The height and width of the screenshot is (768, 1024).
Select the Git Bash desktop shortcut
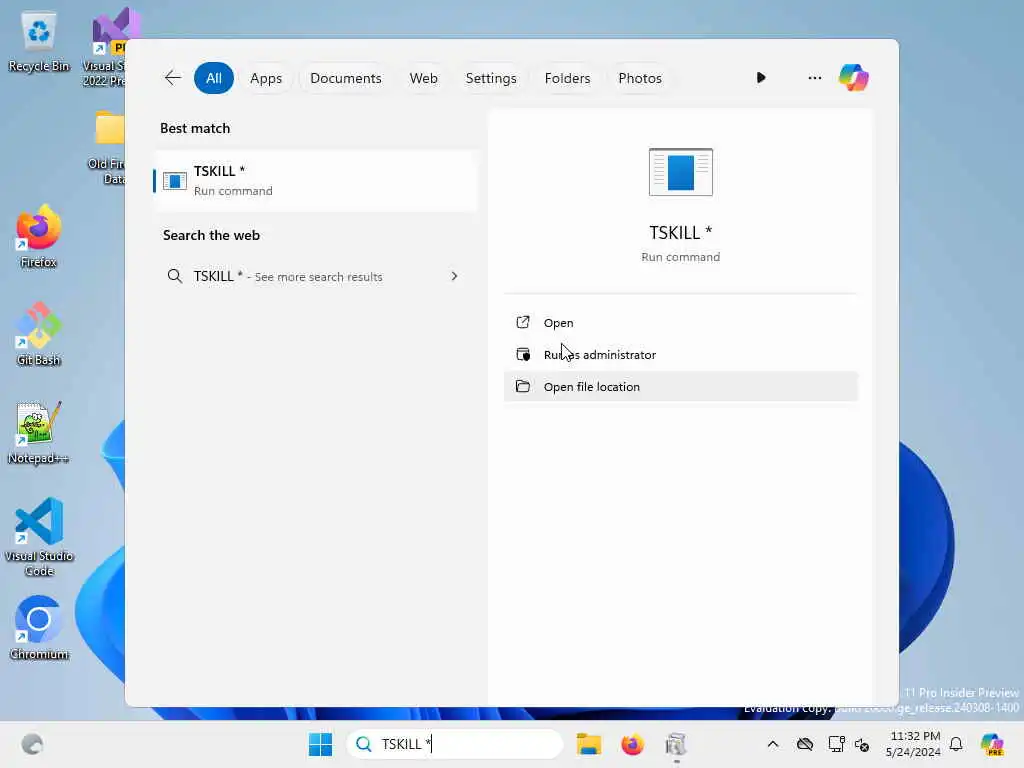[x=39, y=334]
